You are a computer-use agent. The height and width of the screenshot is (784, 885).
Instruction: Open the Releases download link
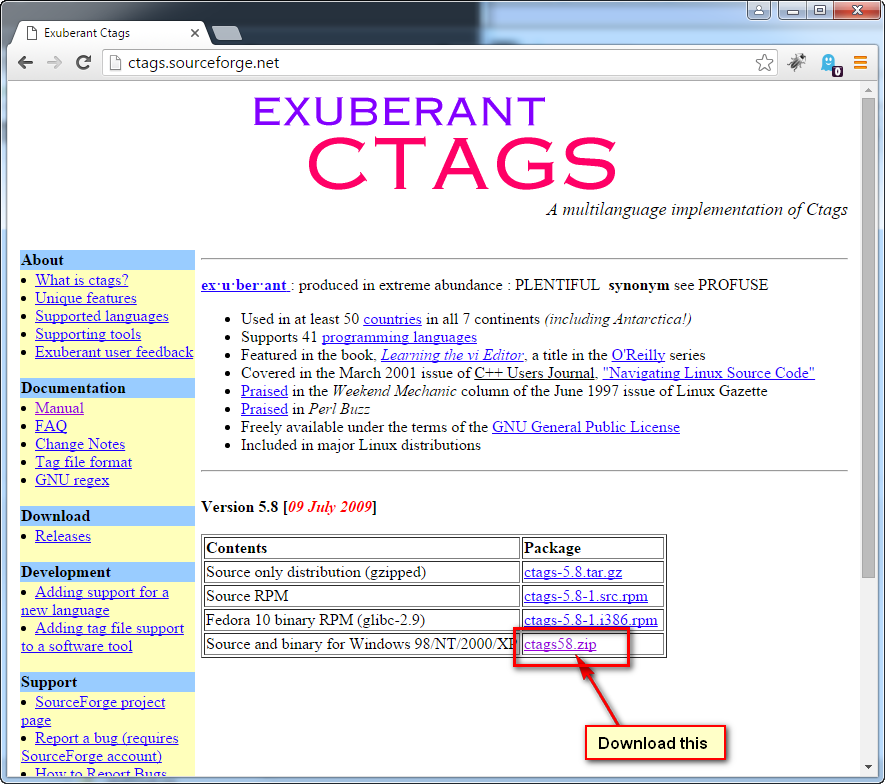63,536
